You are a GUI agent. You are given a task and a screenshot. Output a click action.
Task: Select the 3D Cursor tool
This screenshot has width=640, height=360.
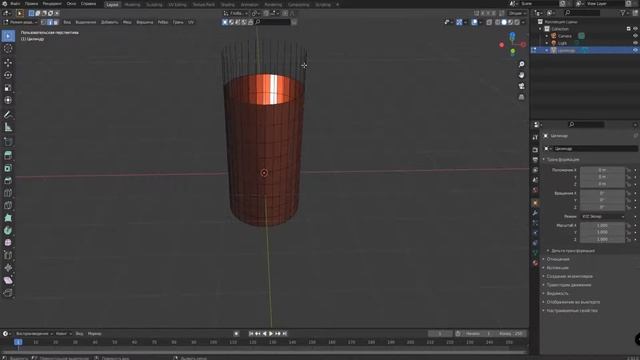8,49
